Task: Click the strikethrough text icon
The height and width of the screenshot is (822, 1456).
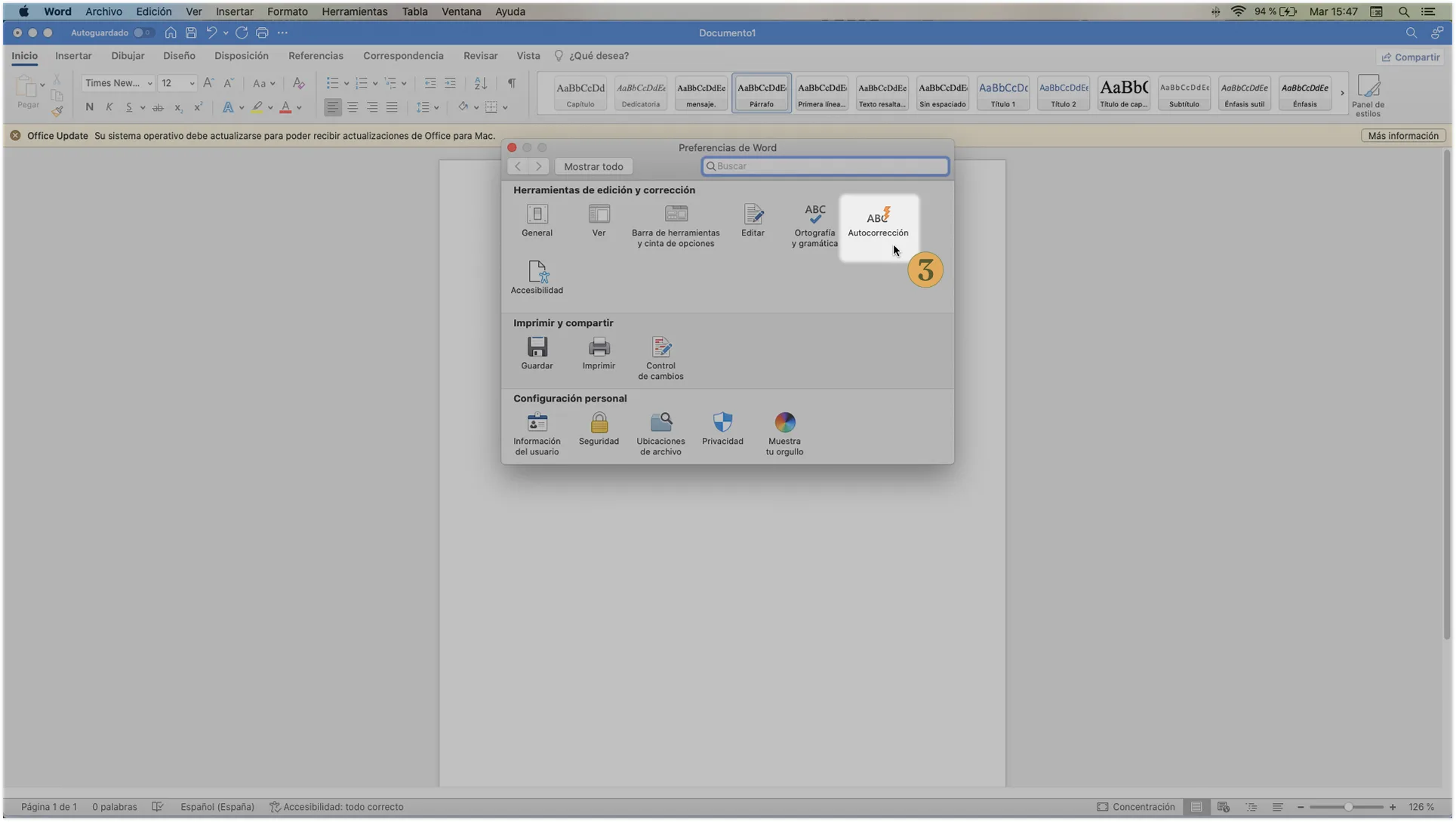Action: click(158, 107)
